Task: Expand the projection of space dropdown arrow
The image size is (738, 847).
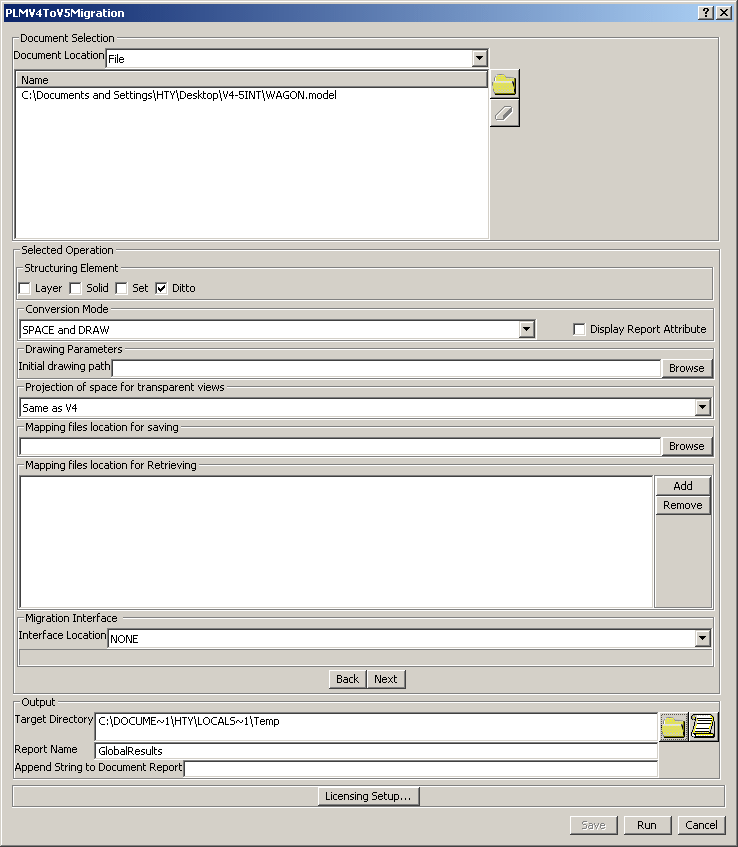Action: 702,407
